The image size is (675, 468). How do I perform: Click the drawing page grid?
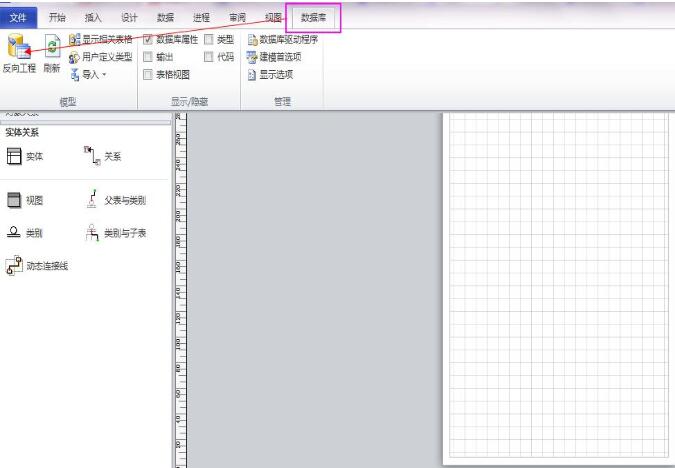(x=558, y=284)
